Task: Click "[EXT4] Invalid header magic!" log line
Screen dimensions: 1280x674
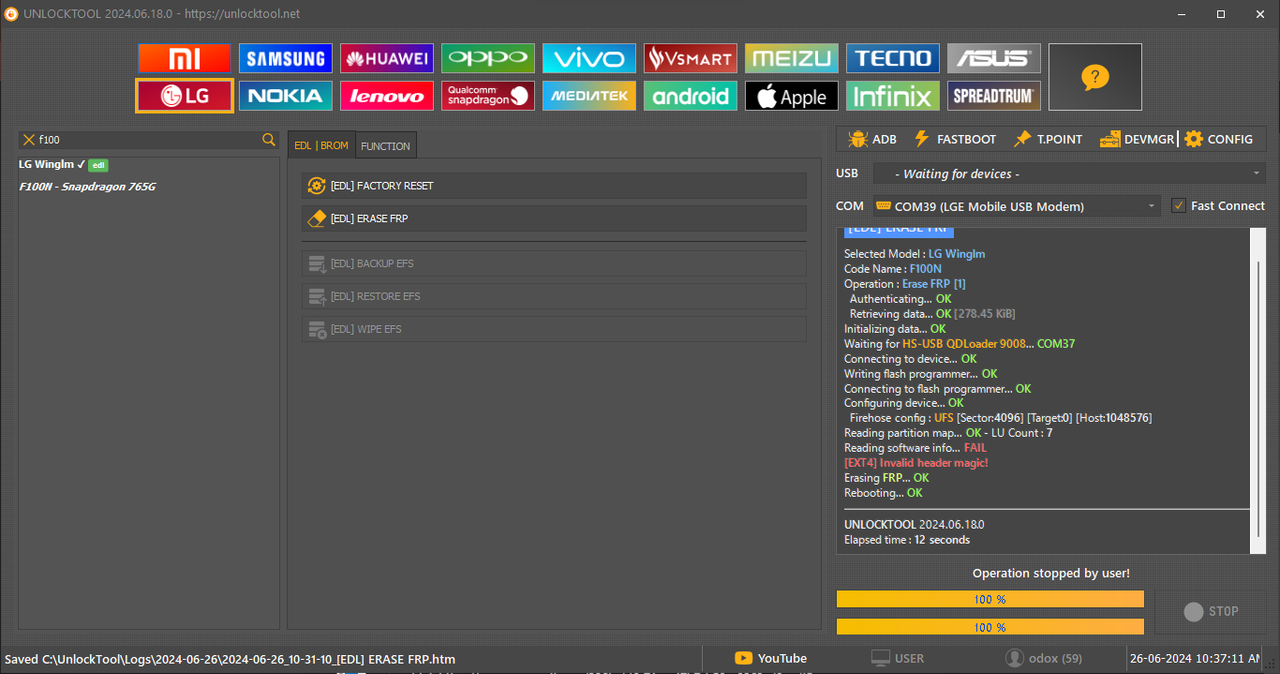Action: click(916, 463)
